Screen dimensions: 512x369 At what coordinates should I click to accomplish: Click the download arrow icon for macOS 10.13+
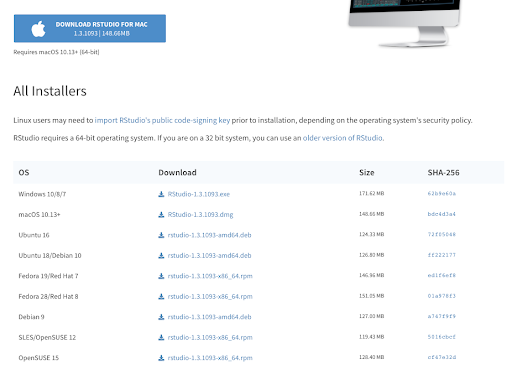[161, 215]
